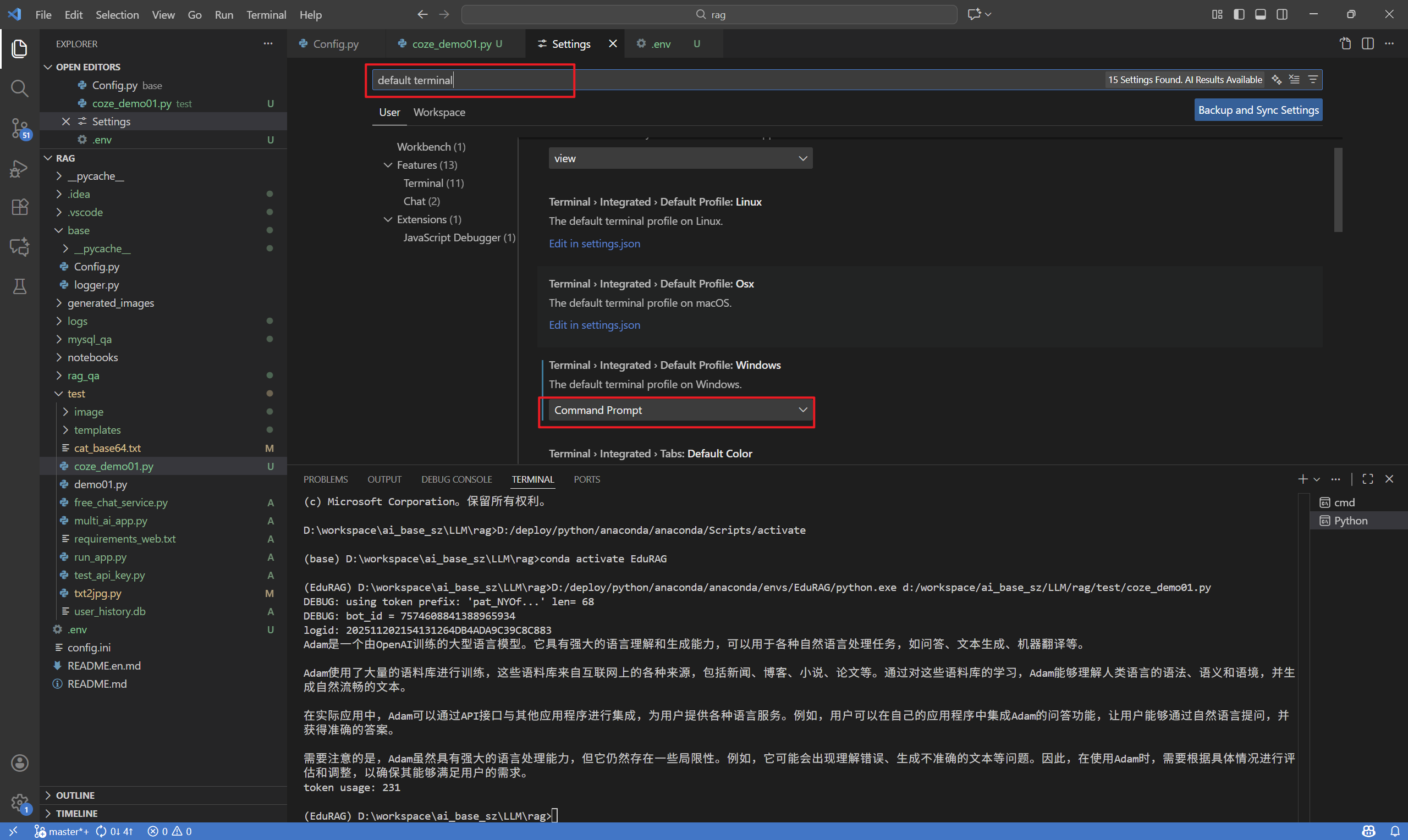Click Backup and Sync Settings
Screen dimensions: 1408x840
(1257, 109)
